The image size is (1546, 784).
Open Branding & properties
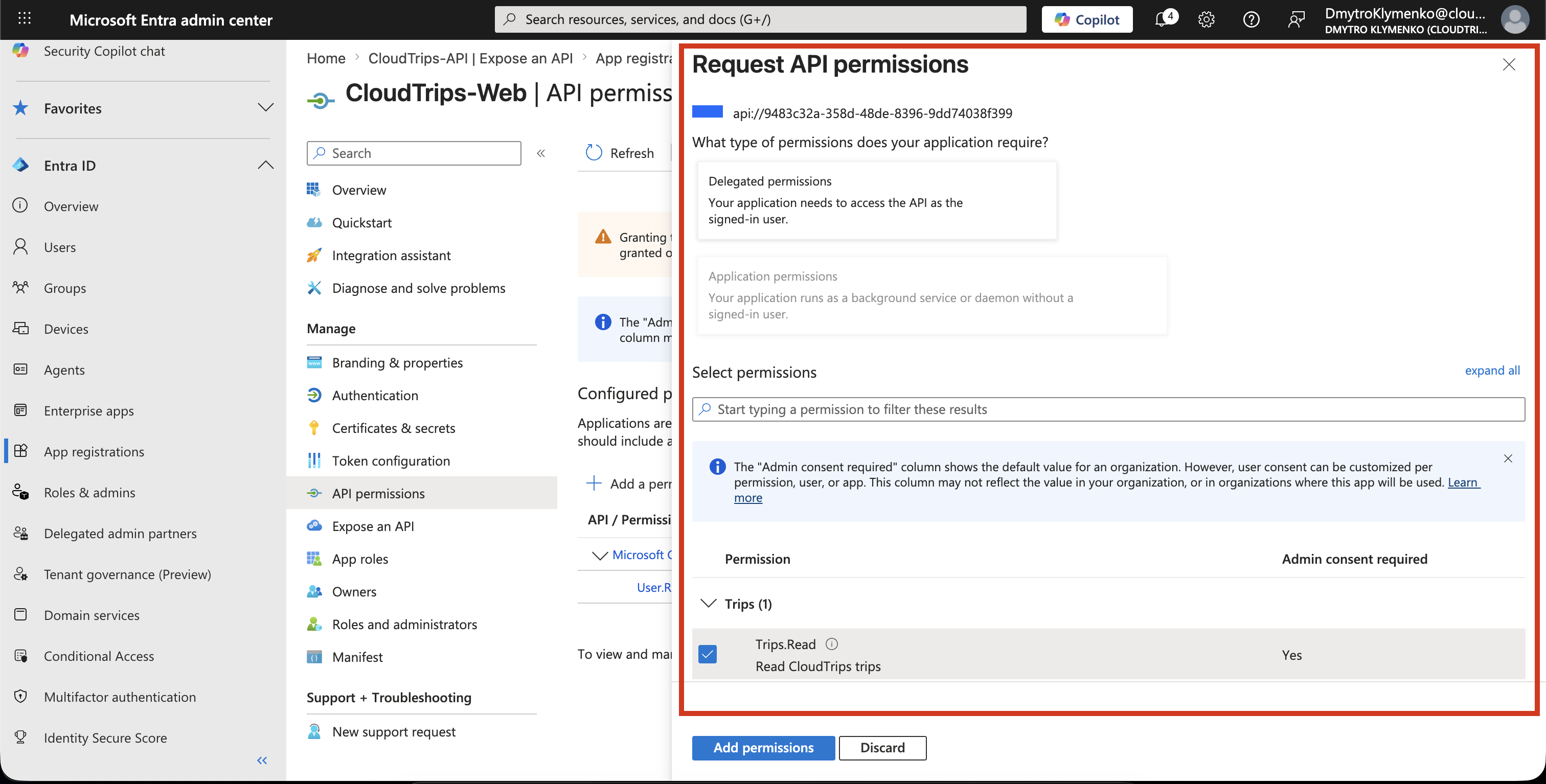[x=397, y=362]
